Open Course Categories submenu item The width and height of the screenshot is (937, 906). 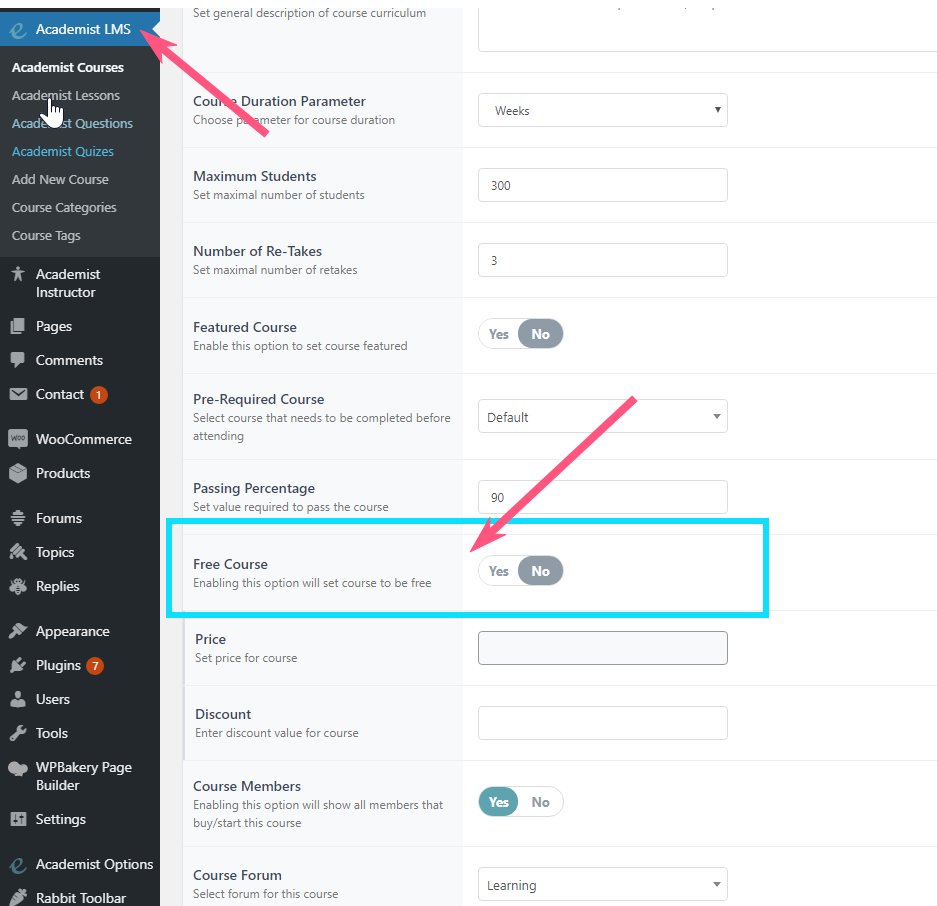[64, 208]
